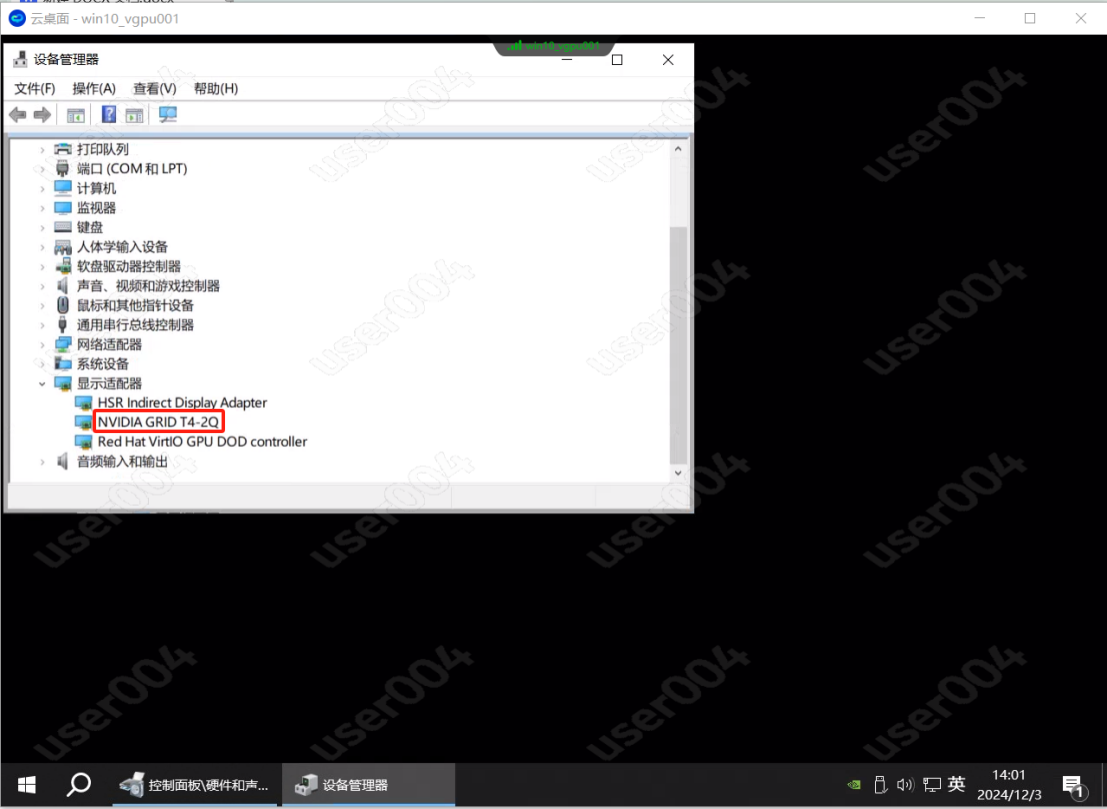Screen dimensions: 1107x809
Task: Click the 鼠标和其他指针设备 mouse icon
Action: 63,305
